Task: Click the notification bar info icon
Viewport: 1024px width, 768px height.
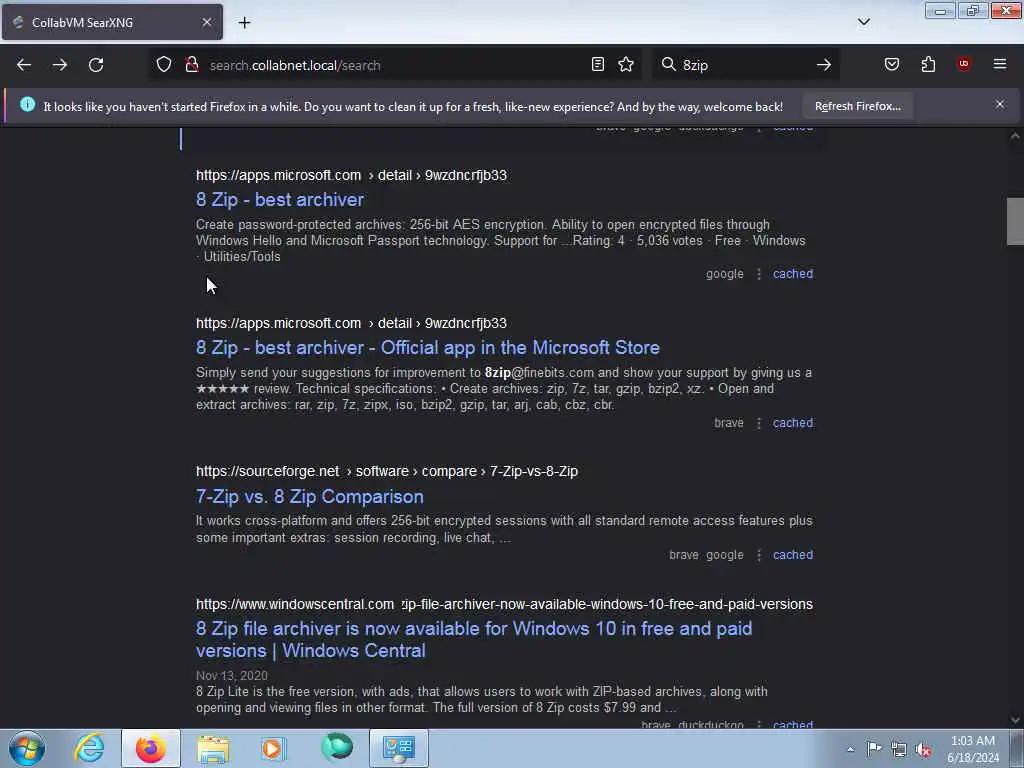Action: click(27, 104)
